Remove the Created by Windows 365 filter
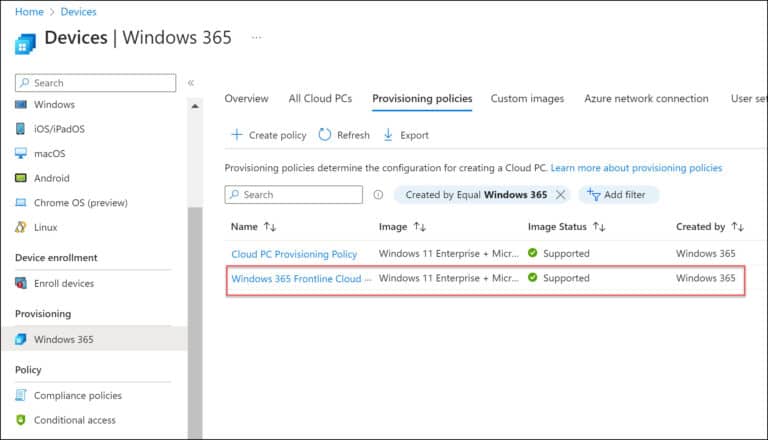The image size is (768, 440). pos(560,195)
